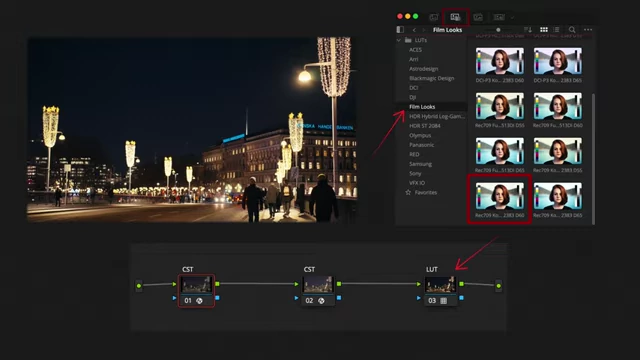Open the HDR ST 2084 folder
640x360 pixels.
[x=424, y=126]
